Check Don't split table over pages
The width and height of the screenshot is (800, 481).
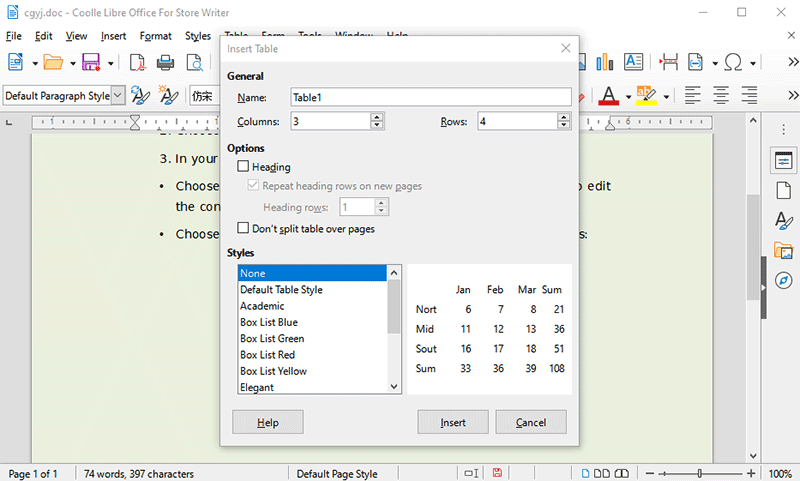[243, 229]
